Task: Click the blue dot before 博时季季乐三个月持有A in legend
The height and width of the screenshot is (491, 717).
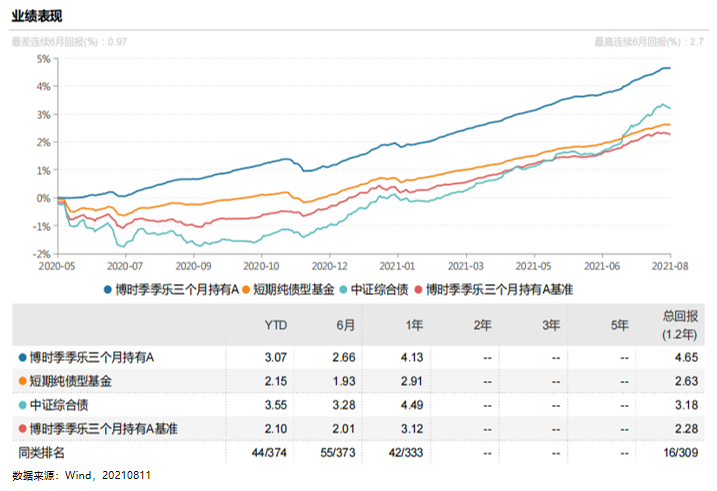Action: 109,289
